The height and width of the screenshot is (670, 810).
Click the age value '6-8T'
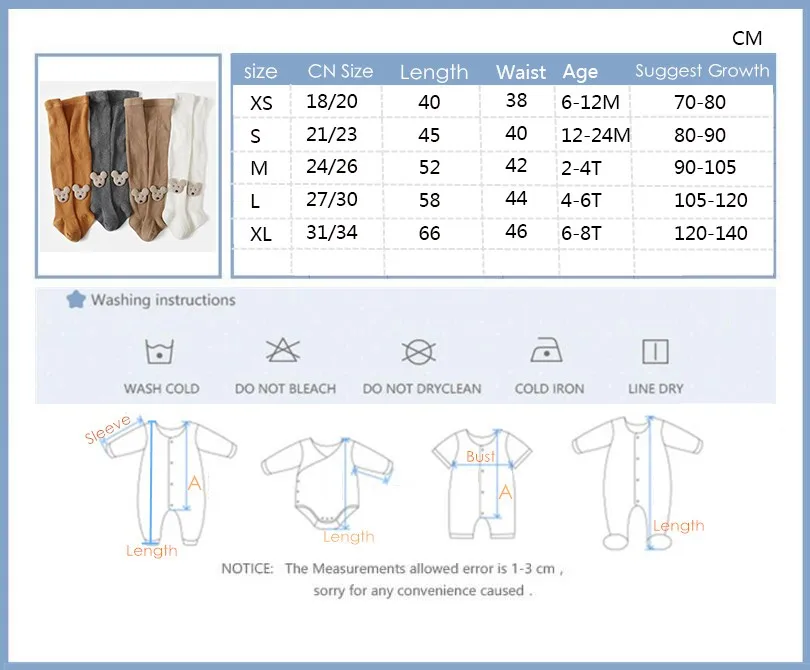pos(581,233)
